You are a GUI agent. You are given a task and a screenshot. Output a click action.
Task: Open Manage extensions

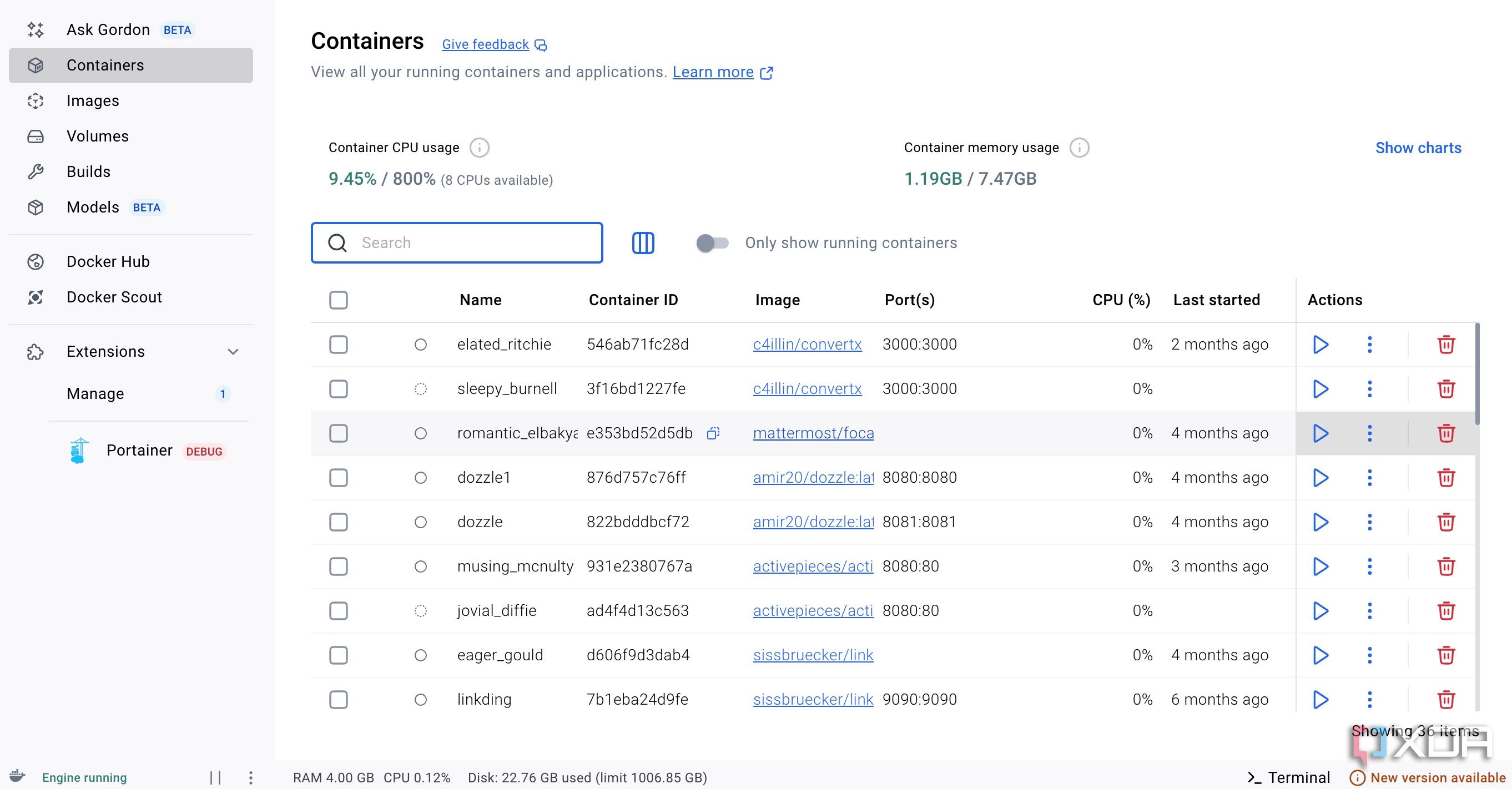(150, 393)
